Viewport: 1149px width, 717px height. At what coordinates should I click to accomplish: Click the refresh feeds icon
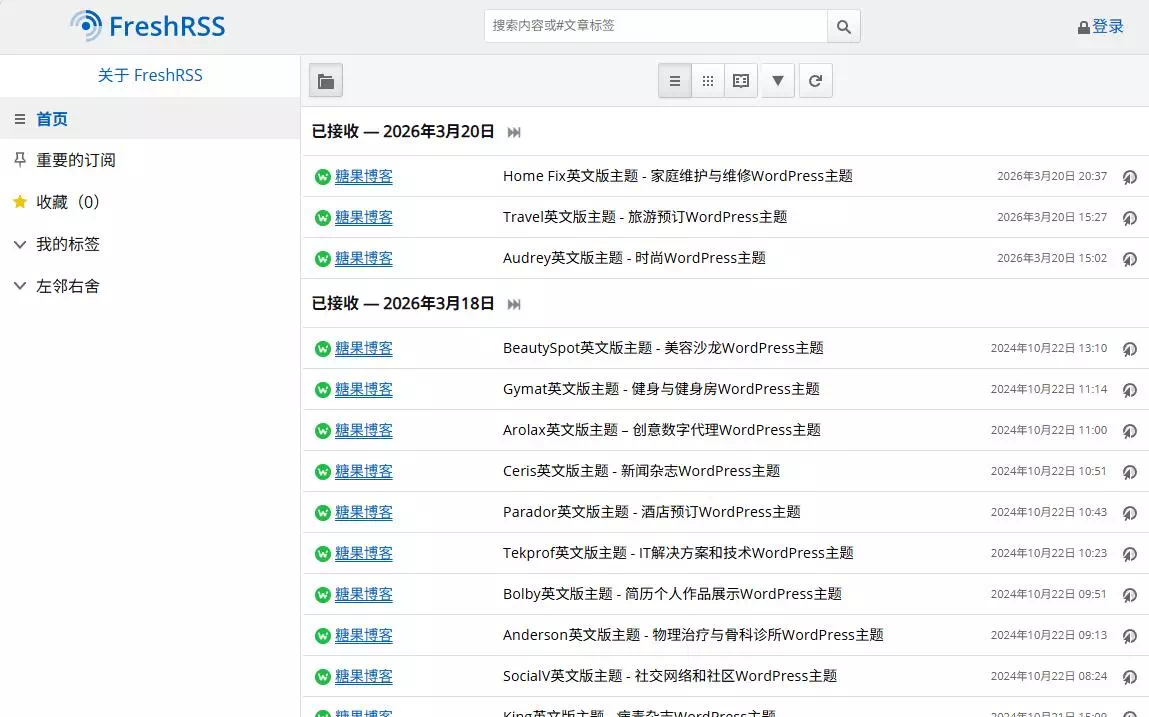click(815, 80)
